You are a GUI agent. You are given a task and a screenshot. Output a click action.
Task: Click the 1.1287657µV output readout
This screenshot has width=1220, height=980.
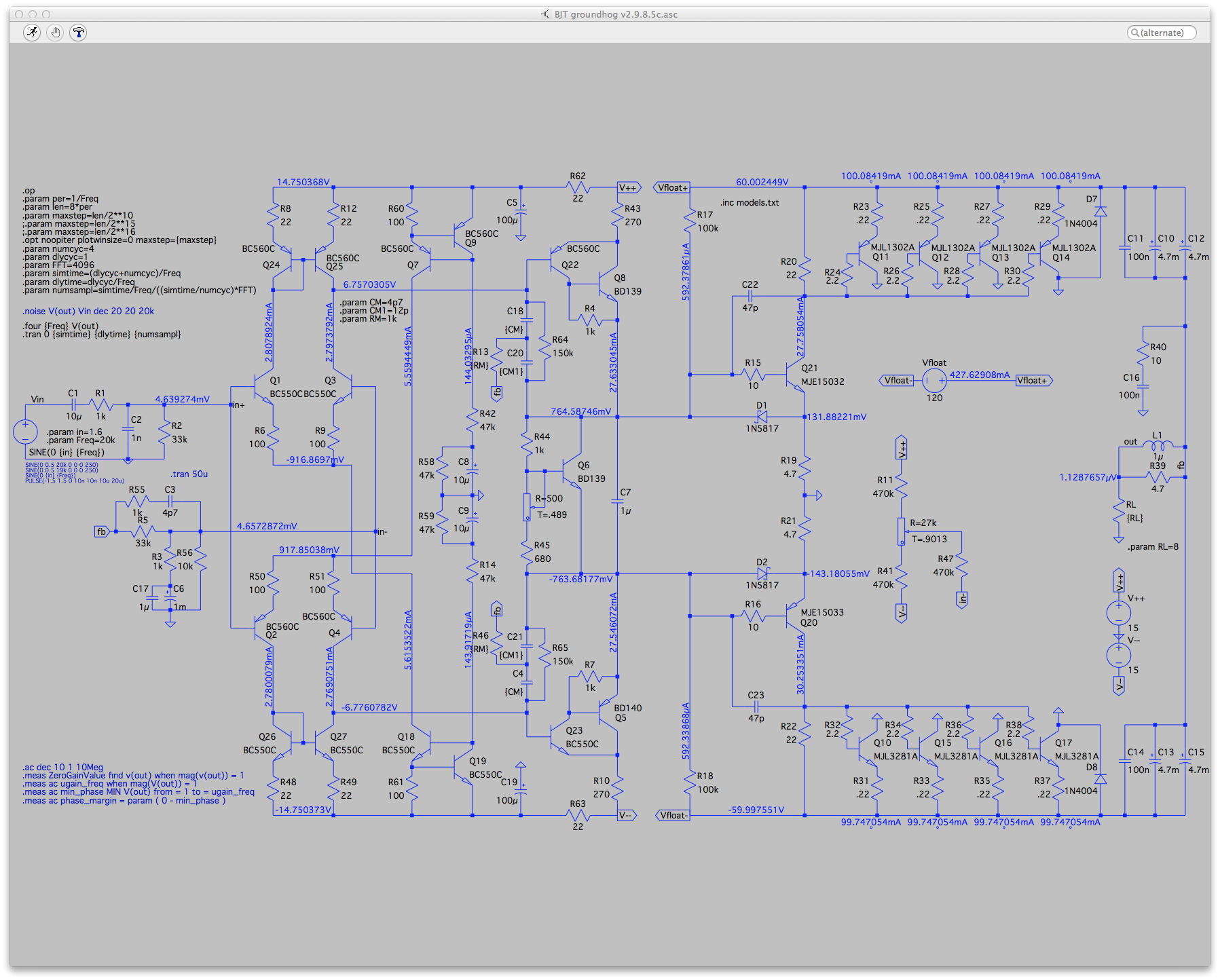(x=1088, y=478)
